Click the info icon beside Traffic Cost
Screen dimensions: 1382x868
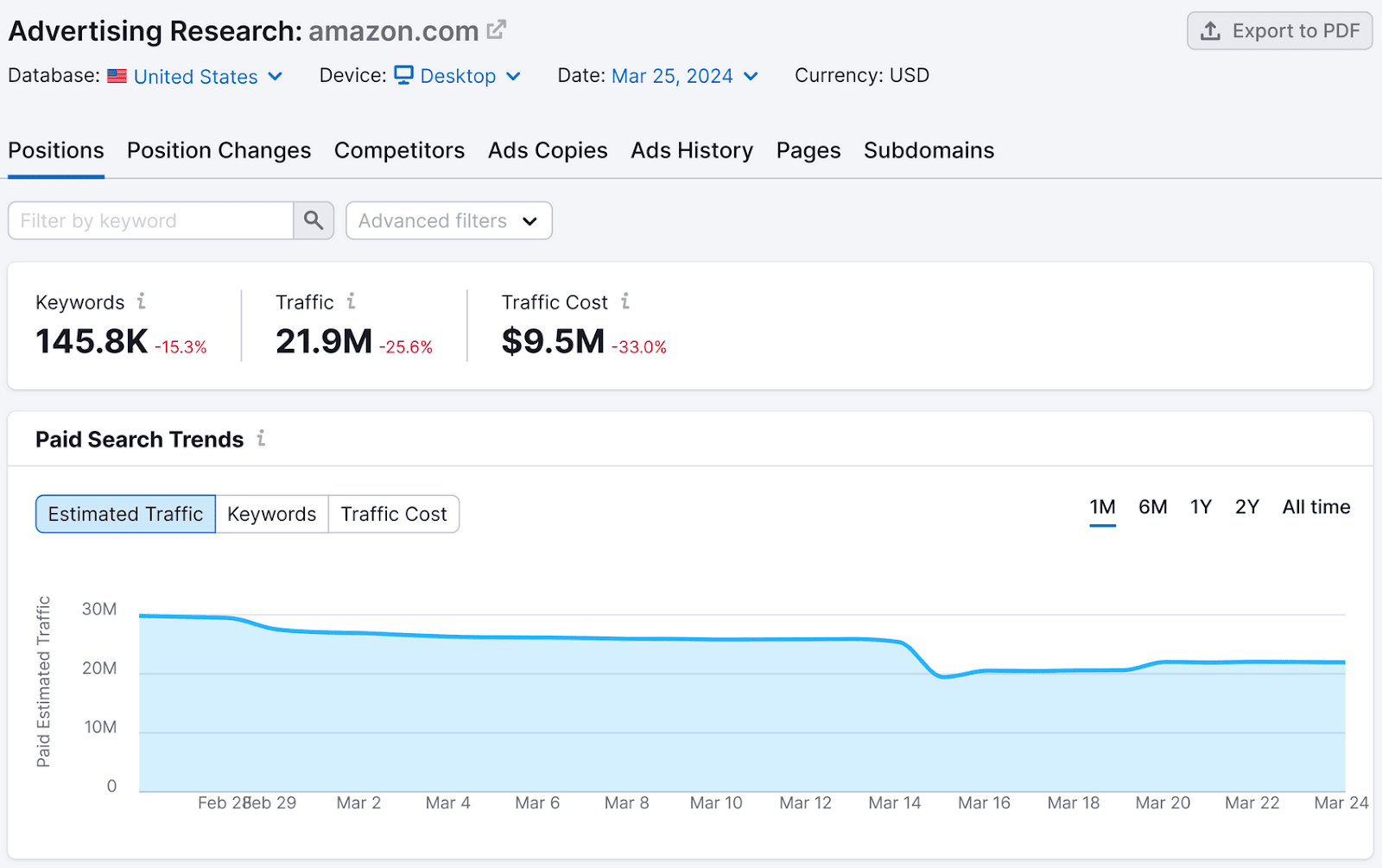pyautogui.click(x=625, y=301)
